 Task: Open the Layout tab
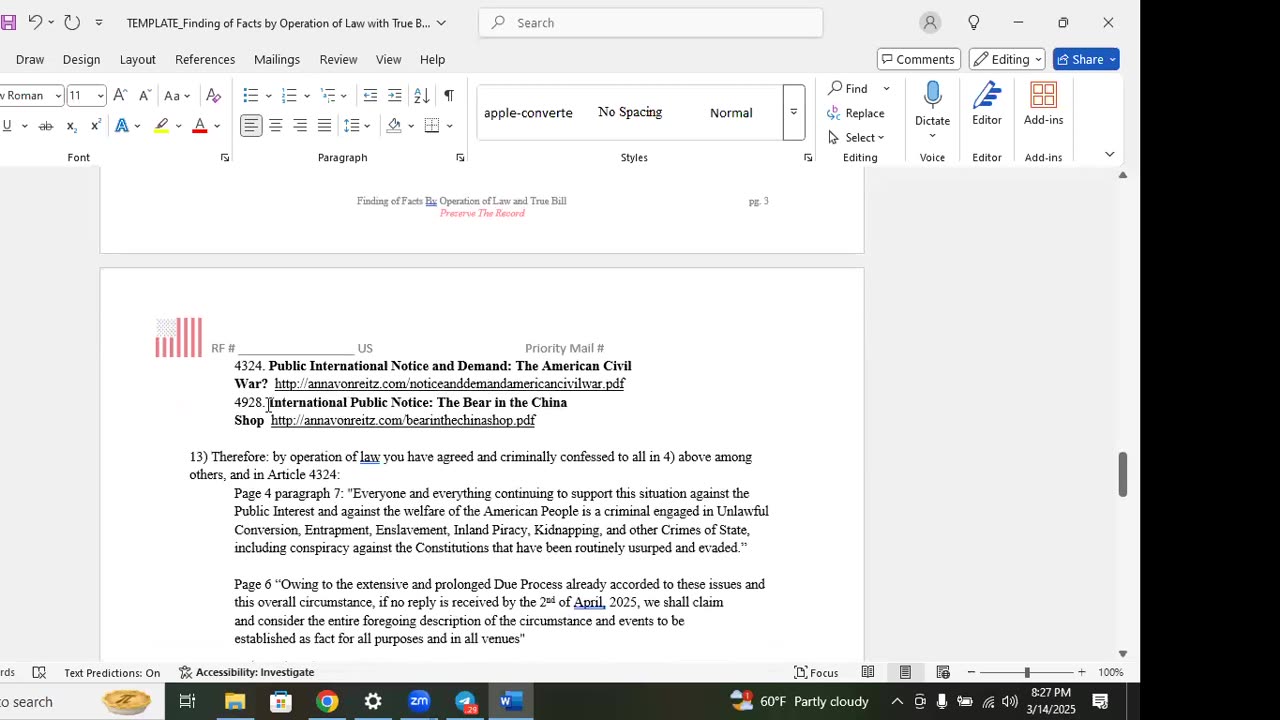tap(138, 59)
